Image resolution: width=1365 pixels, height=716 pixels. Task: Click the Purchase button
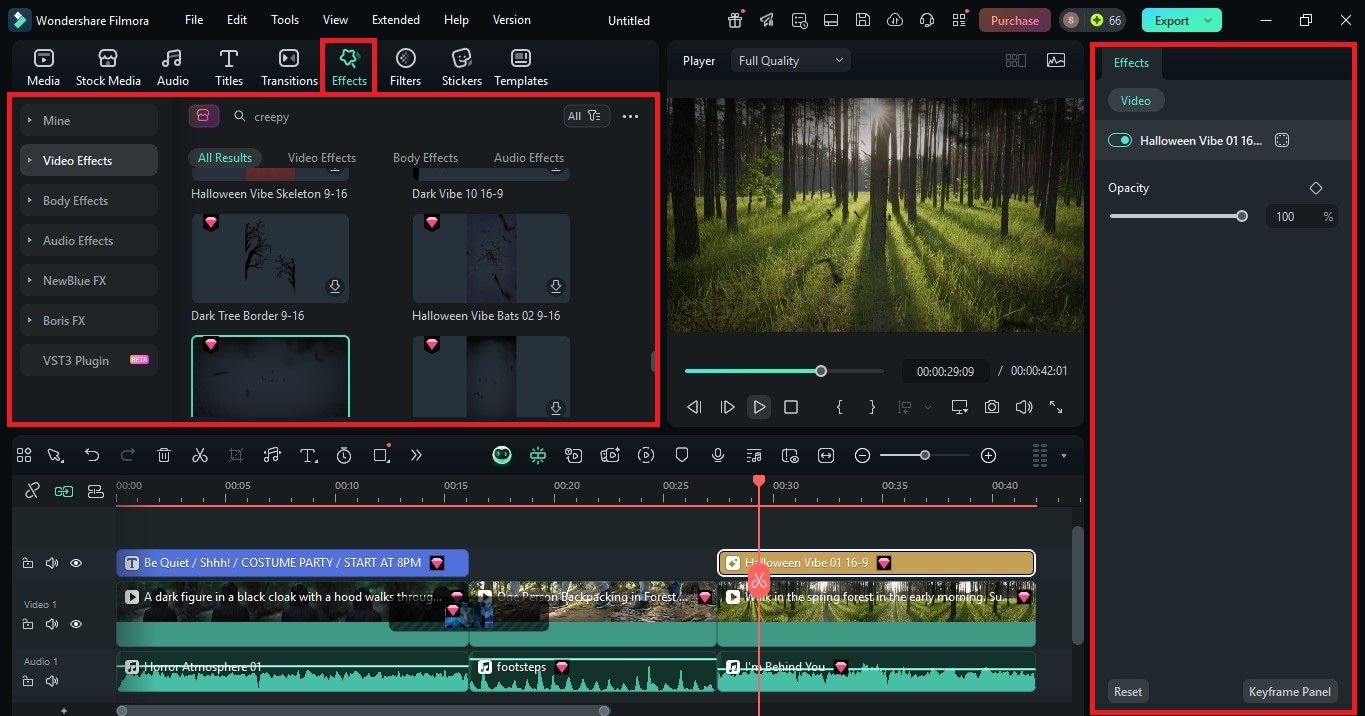point(1014,20)
